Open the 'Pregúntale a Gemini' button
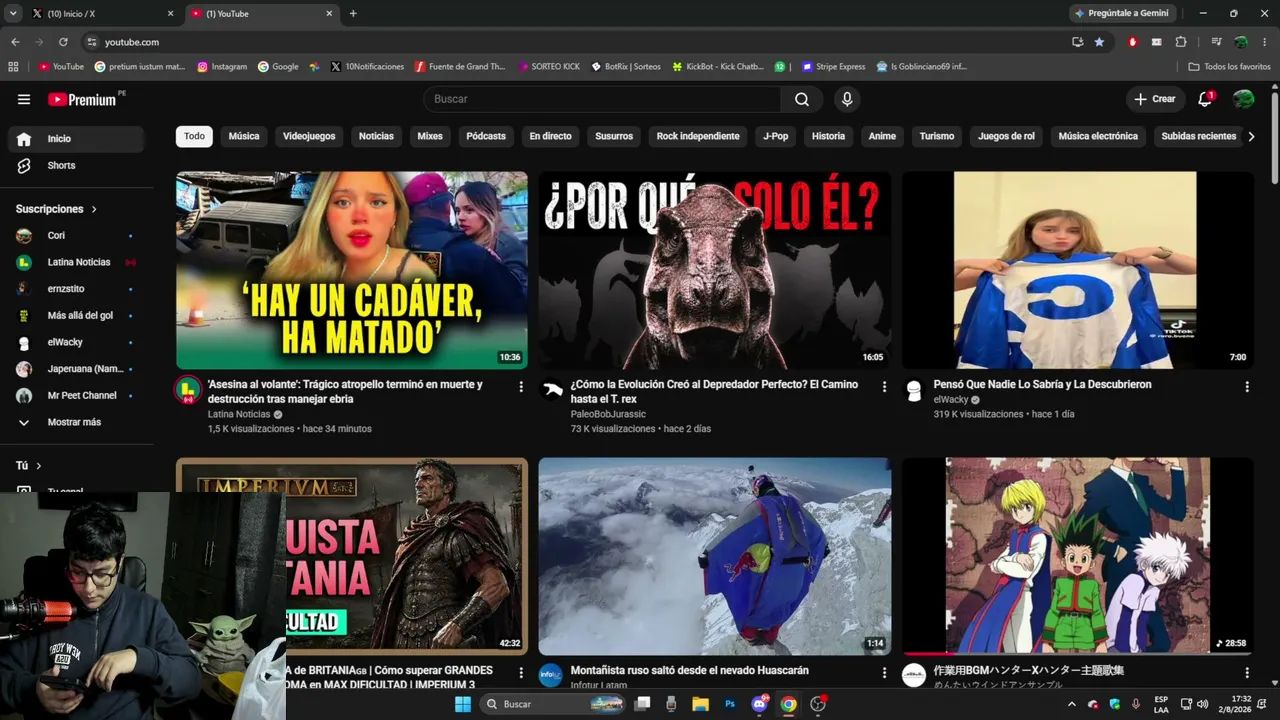This screenshot has height=720, width=1280. click(1122, 14)
